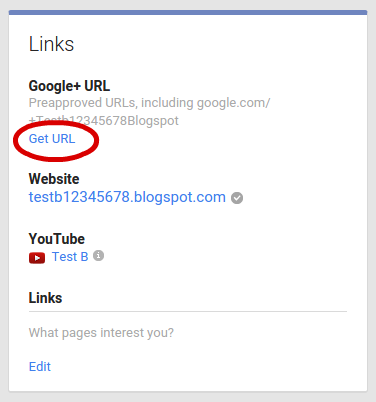Click the bold Links subsection heading
376x402 pixels.
(x=45, y=298)
